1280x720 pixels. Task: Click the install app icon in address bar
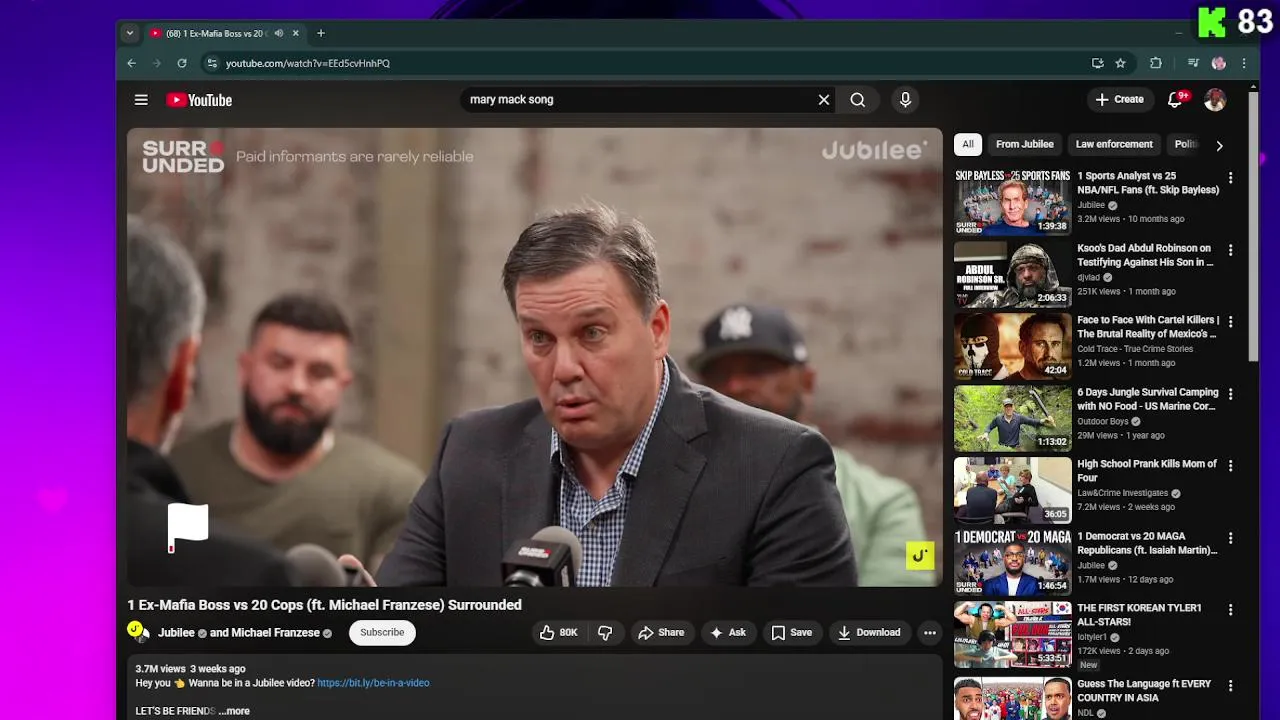pos(1097,63)
